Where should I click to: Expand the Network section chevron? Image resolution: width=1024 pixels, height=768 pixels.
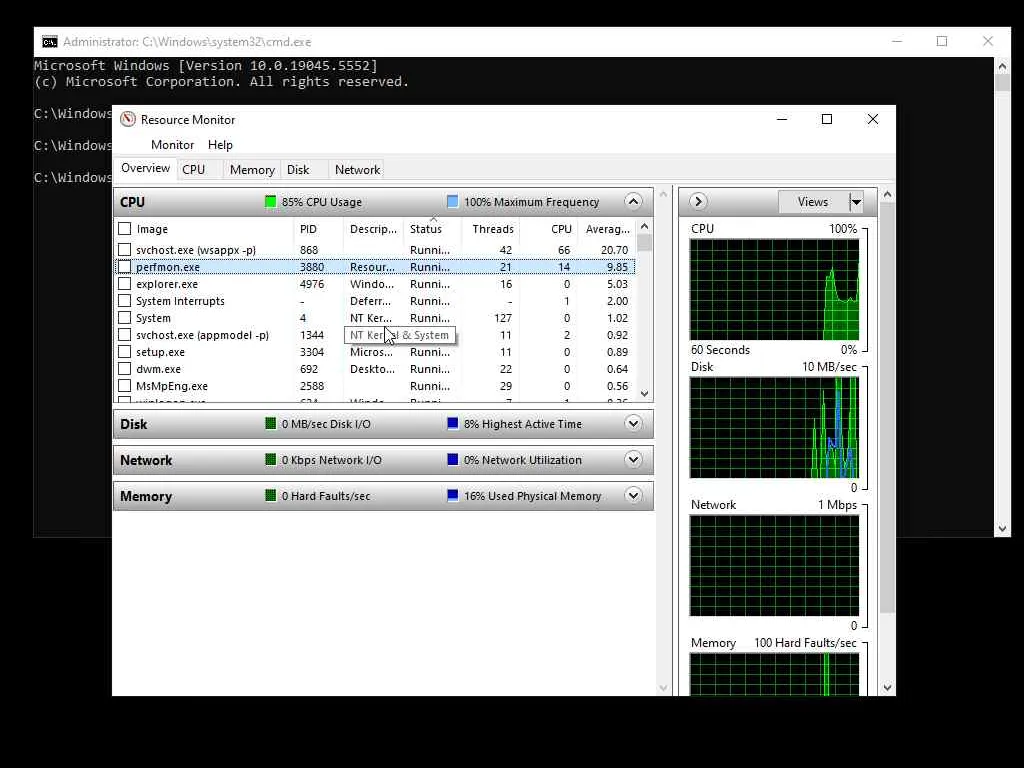(633, 459)
